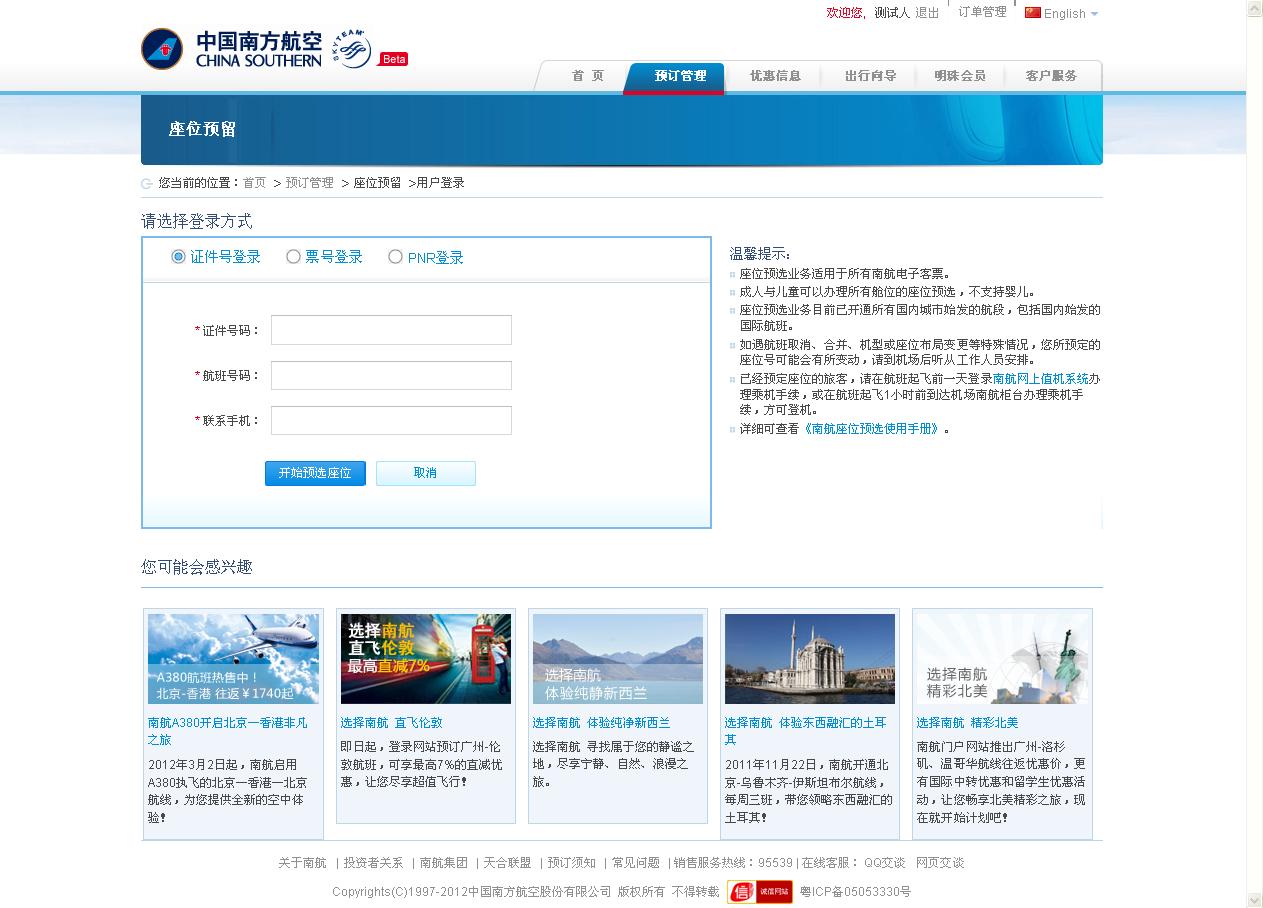The height and width of the screenshot is (908, 1263).
Task: Focus the 联系手机 input field
Action: [x=391, y=420]
